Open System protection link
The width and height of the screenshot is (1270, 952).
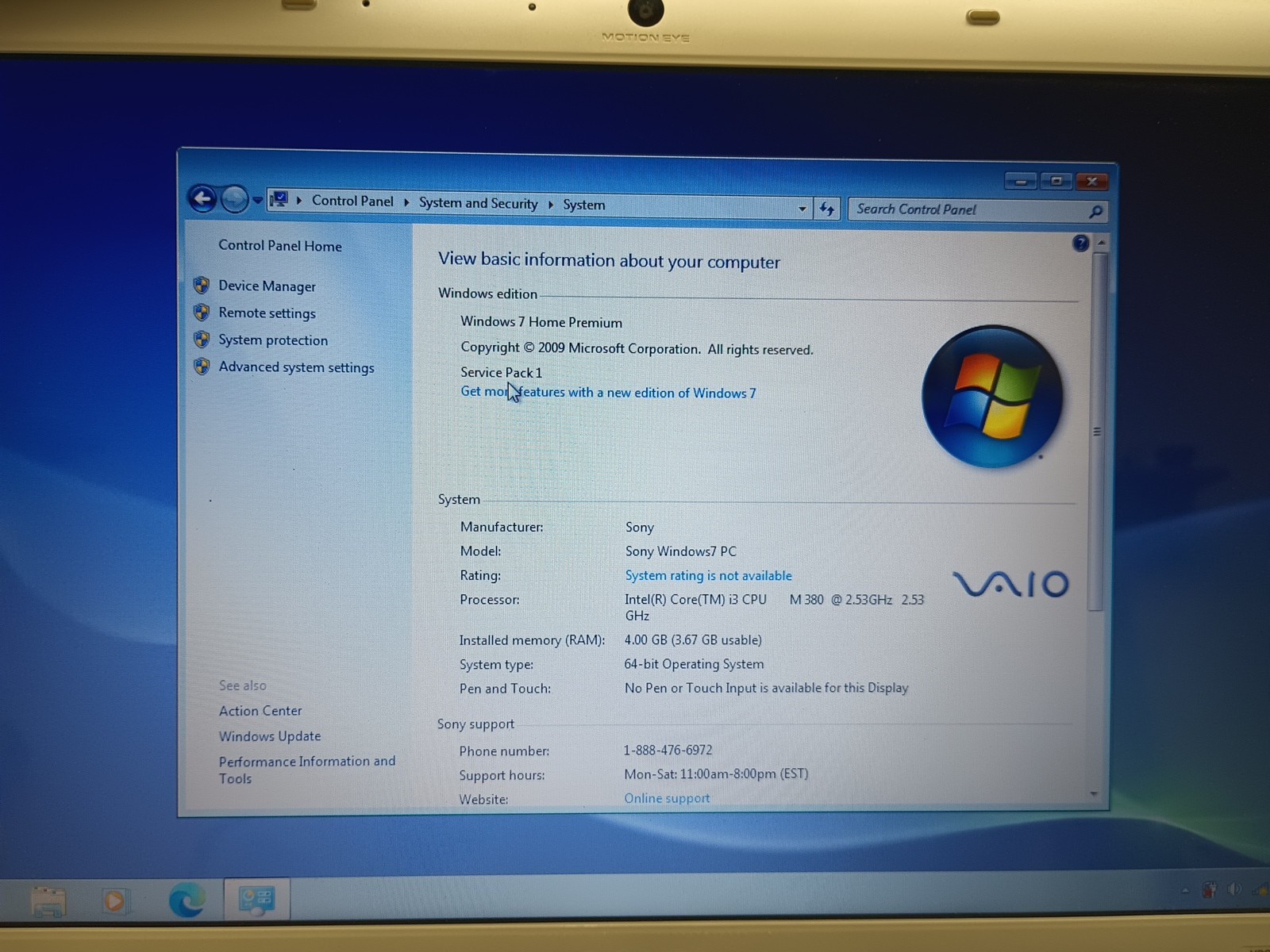(273, 340)
